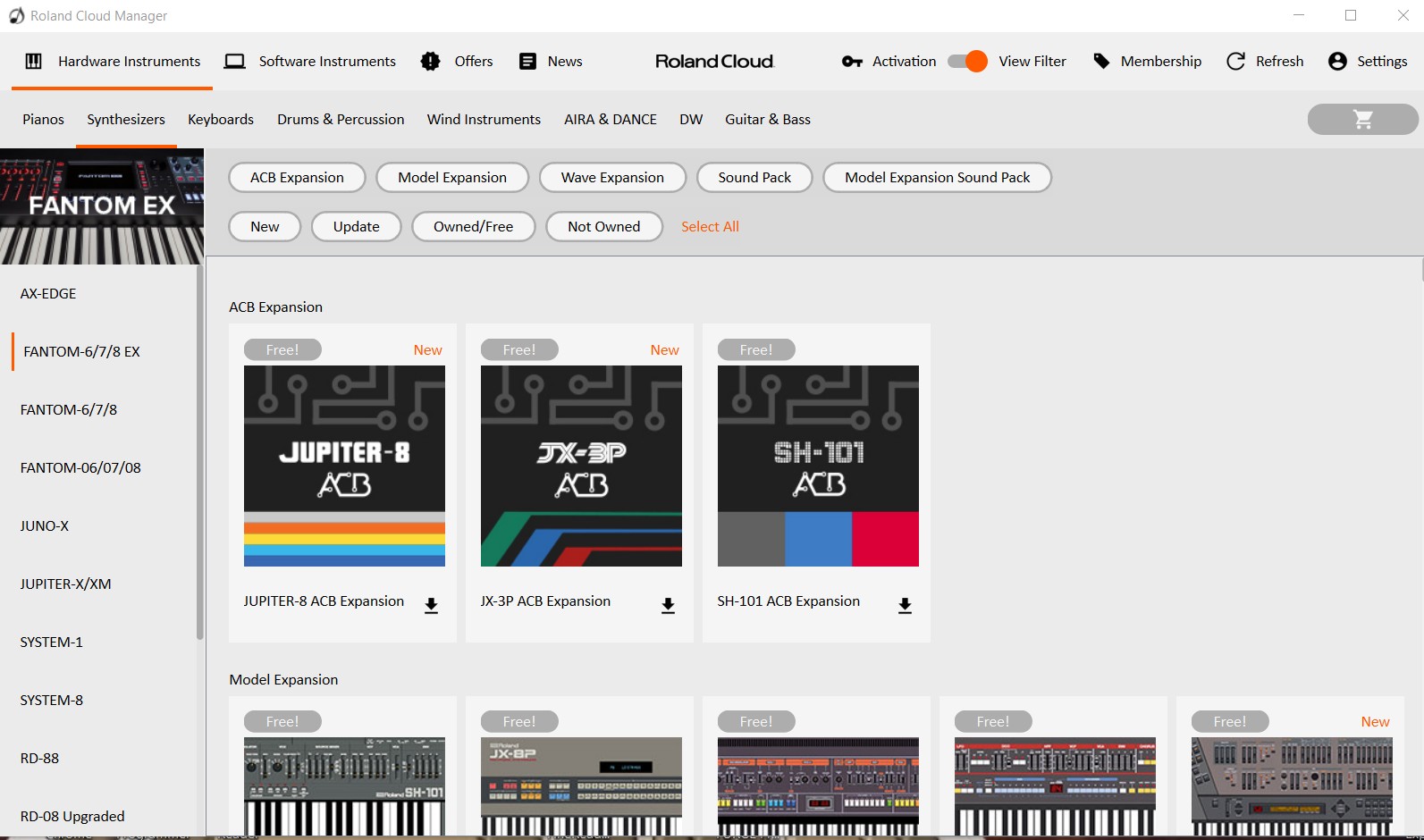Image resolution: width=1424 pixels, height=840 pixels.
Task: Click the JUPITER-8 ACB Expansion title
Action: (x=324, y=601)
